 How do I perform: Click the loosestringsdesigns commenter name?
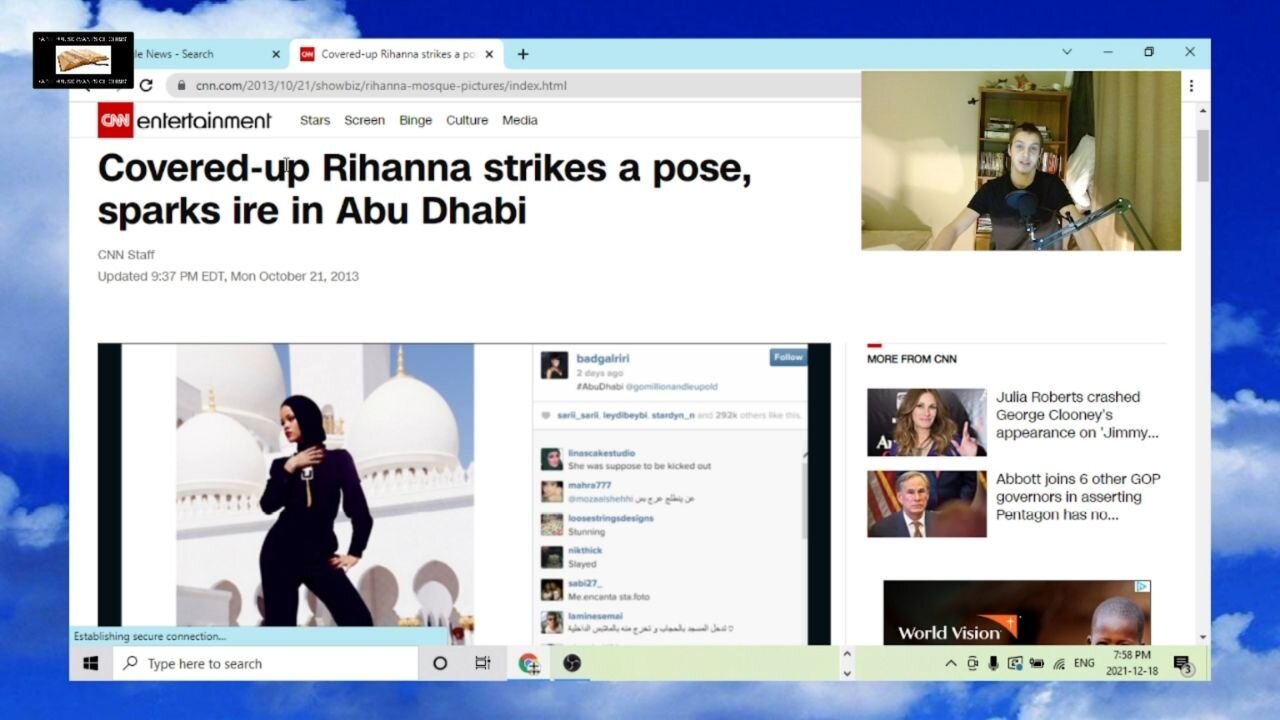click(611, 518)
